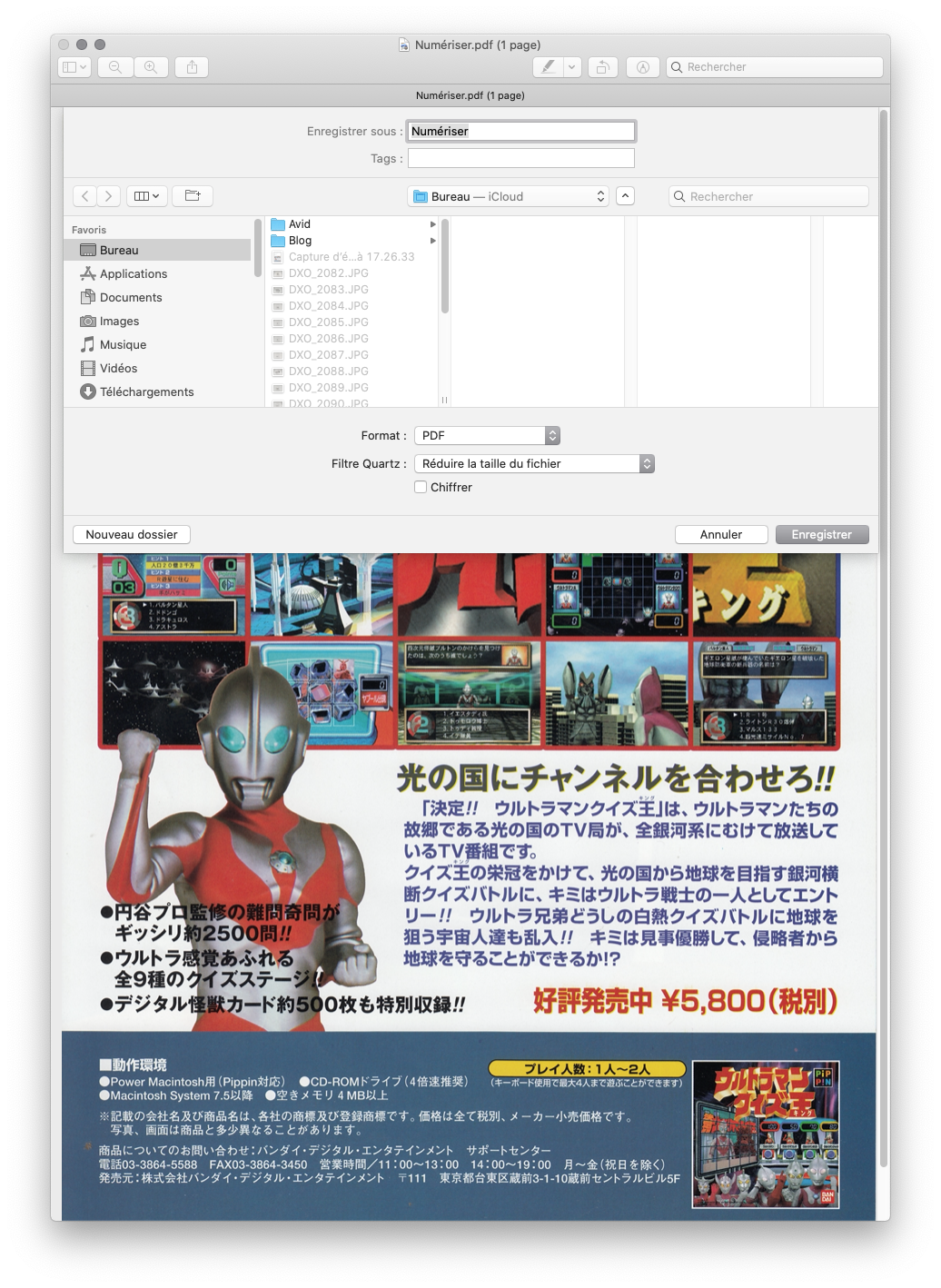Click the markup toolbar icon
This screenshot has width=941, height=1288.
coord(643,67)
